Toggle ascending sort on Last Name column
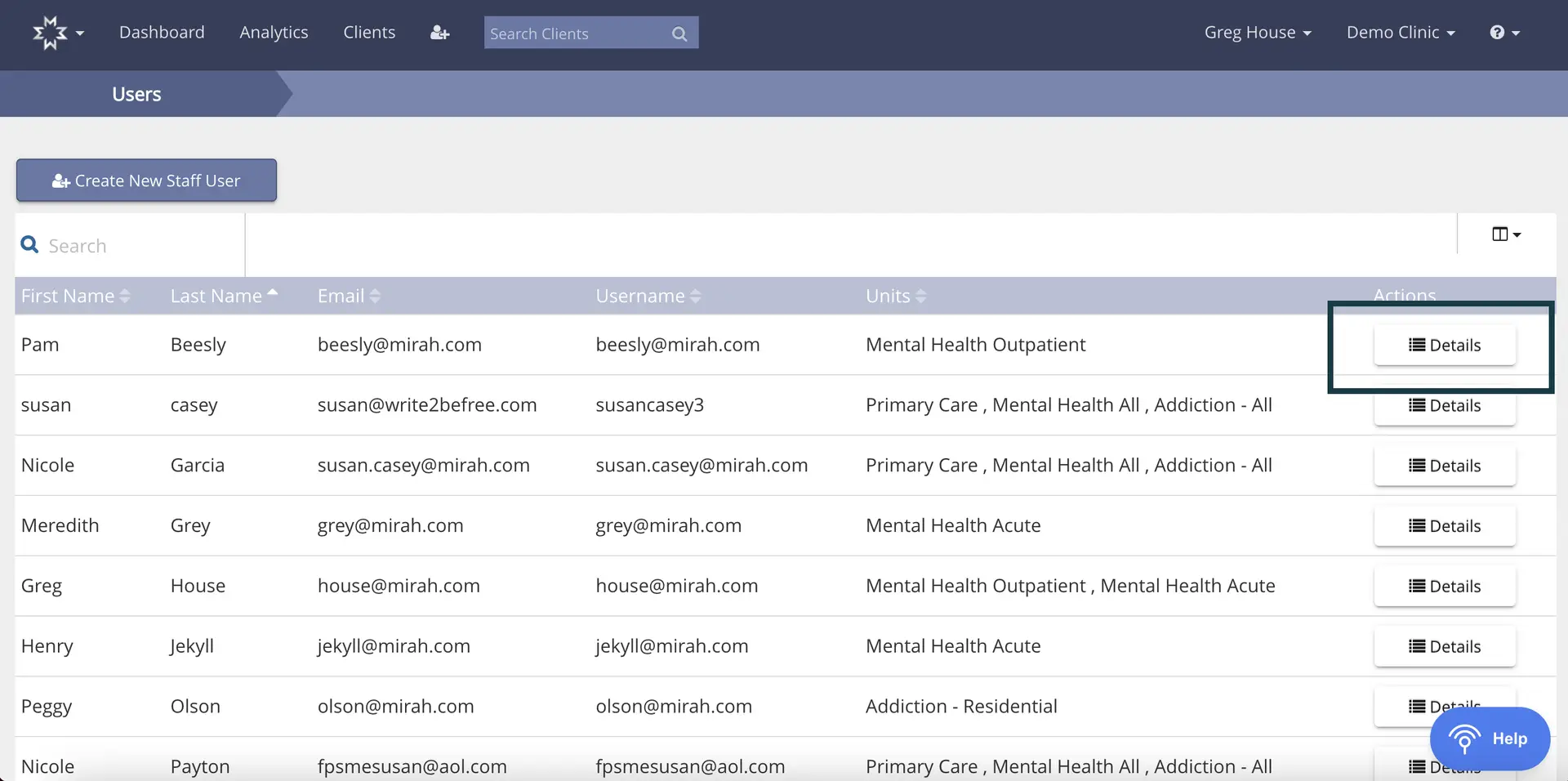 tap(274, 294)
